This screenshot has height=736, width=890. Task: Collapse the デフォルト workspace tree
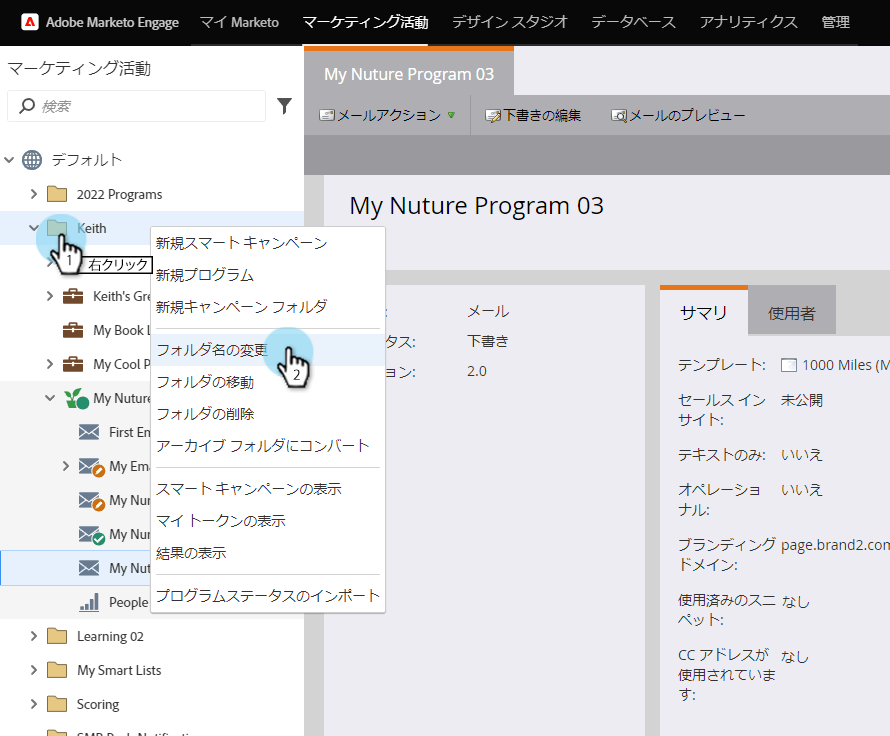pyautogui.click(x=9, y=160)
